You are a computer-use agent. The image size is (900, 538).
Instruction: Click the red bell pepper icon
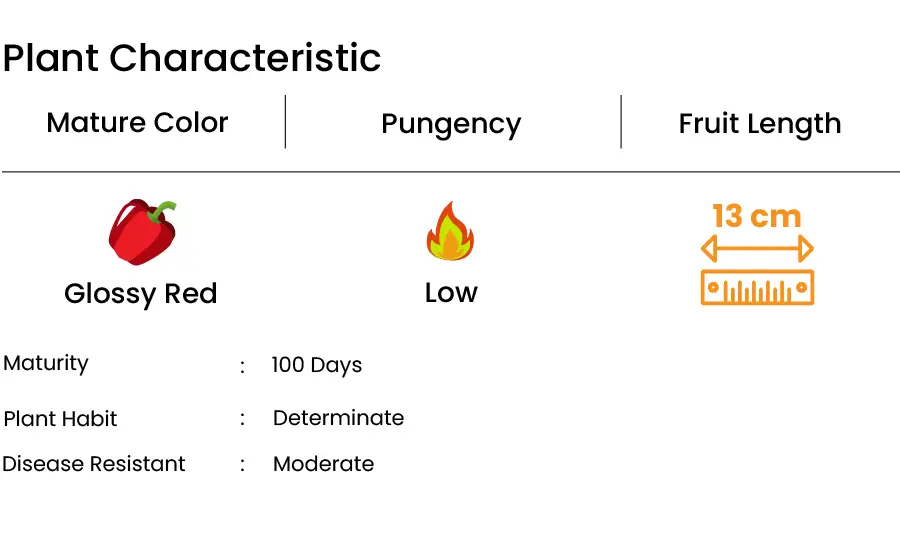tap(142, 232)
